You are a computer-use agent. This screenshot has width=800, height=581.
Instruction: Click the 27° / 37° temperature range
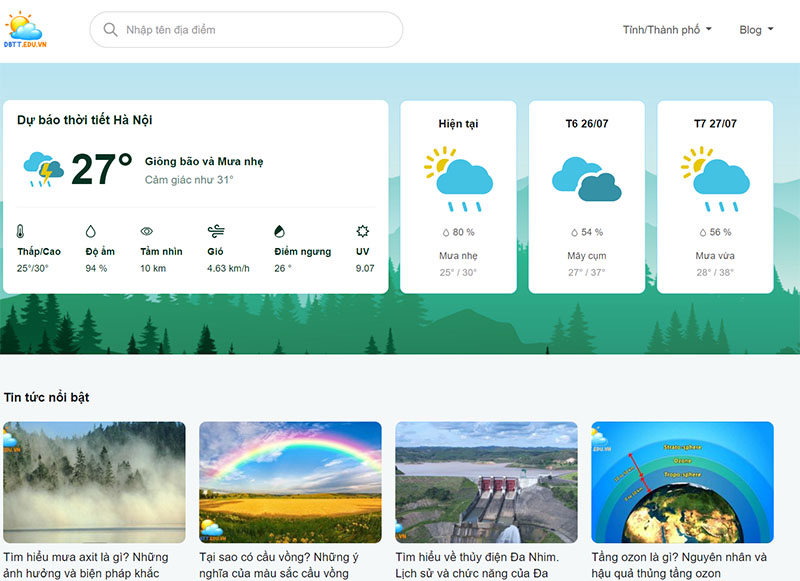pyautogui.click(x=587, y=272)
